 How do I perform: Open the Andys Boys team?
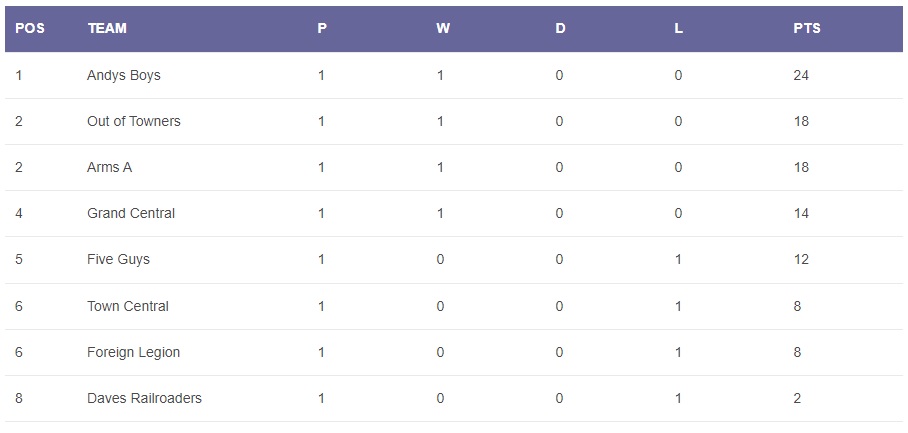click(x=124, y=75)
